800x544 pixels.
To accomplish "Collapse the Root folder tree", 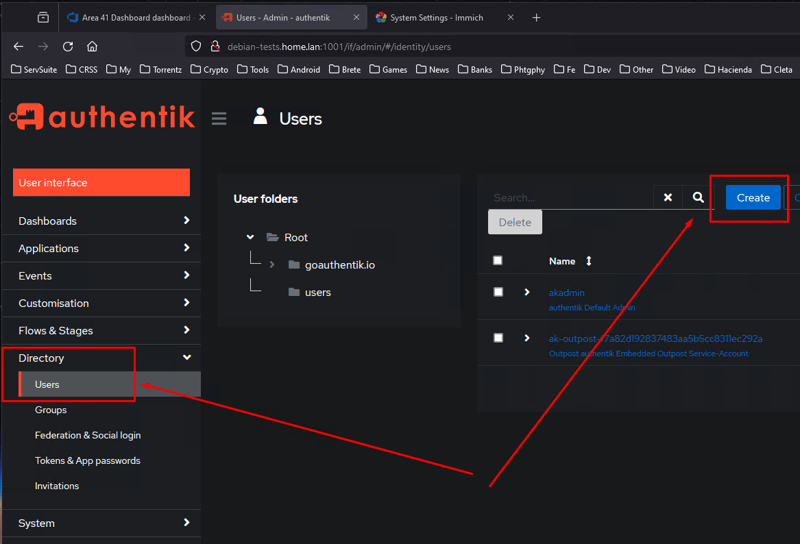I will 250,237.
